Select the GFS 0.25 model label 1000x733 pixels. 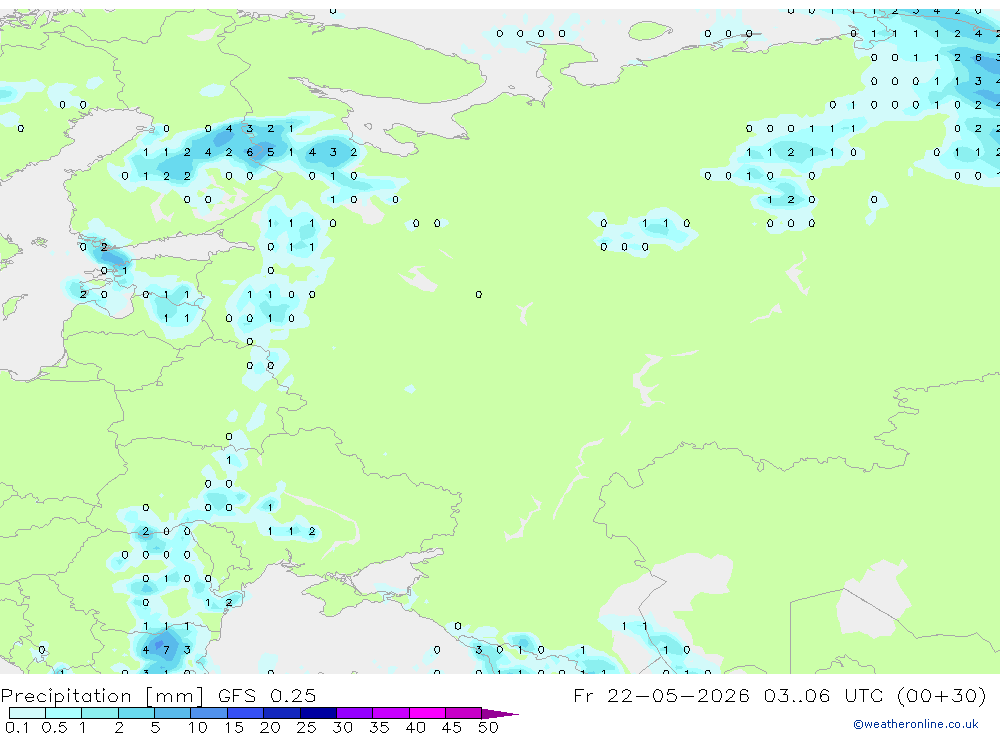[267, 696]
